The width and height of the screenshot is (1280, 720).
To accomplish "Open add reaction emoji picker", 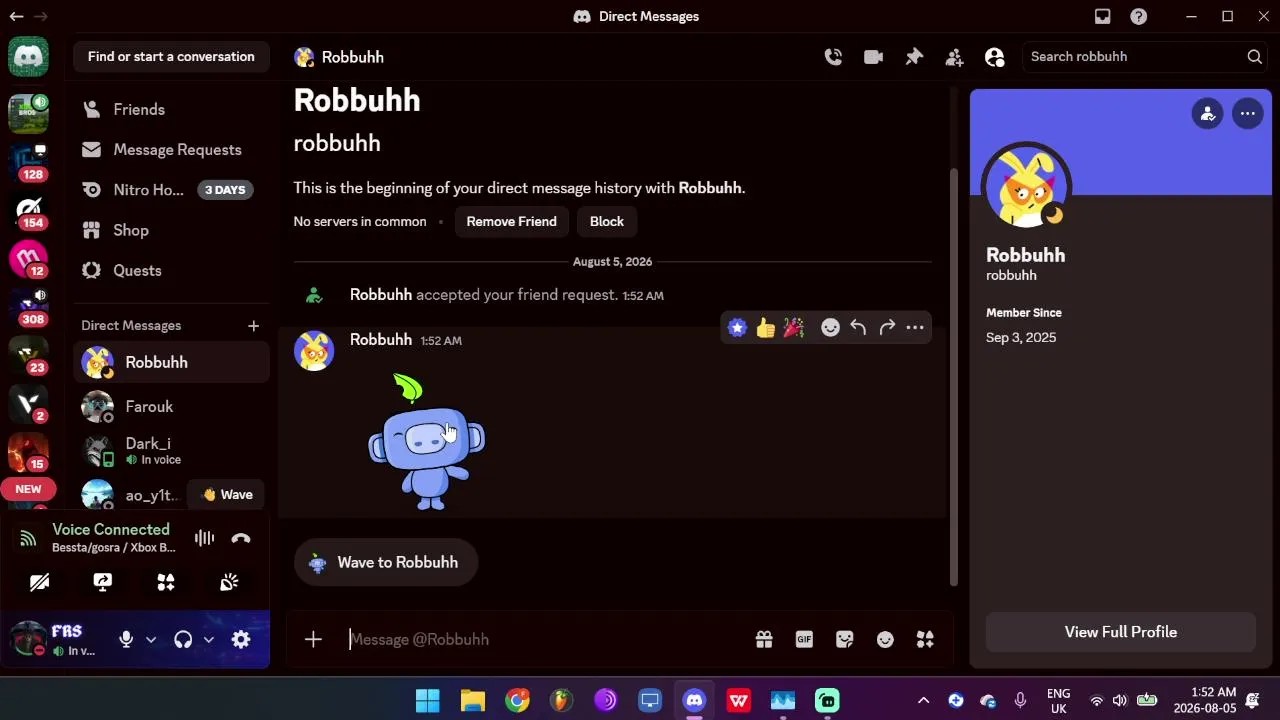I will (830, 327).
